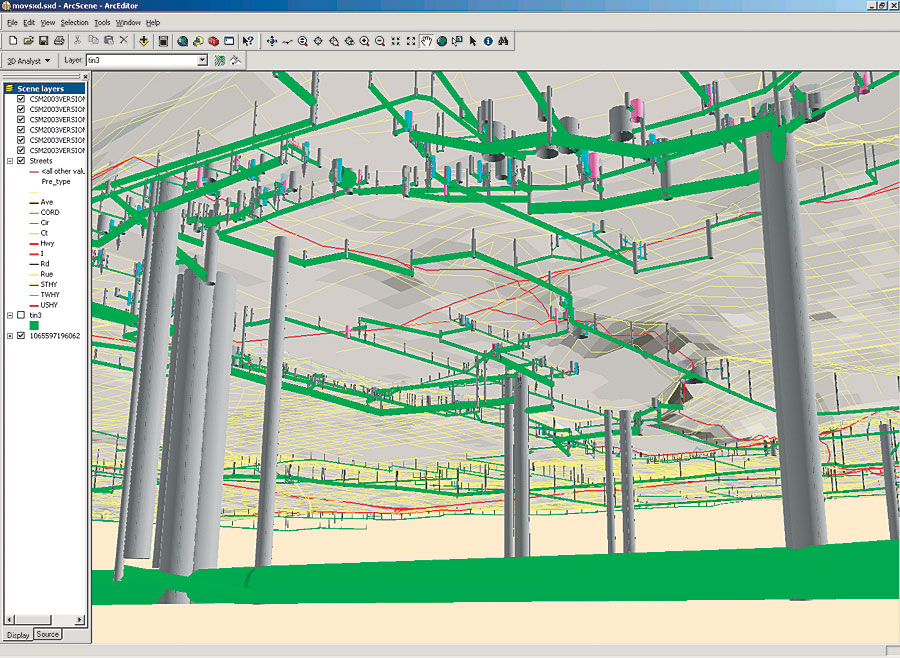The height and width of the screenshot is (658, 900).
Task: Select the minus-magnifier Zoom Out tool
Action: 380,41
